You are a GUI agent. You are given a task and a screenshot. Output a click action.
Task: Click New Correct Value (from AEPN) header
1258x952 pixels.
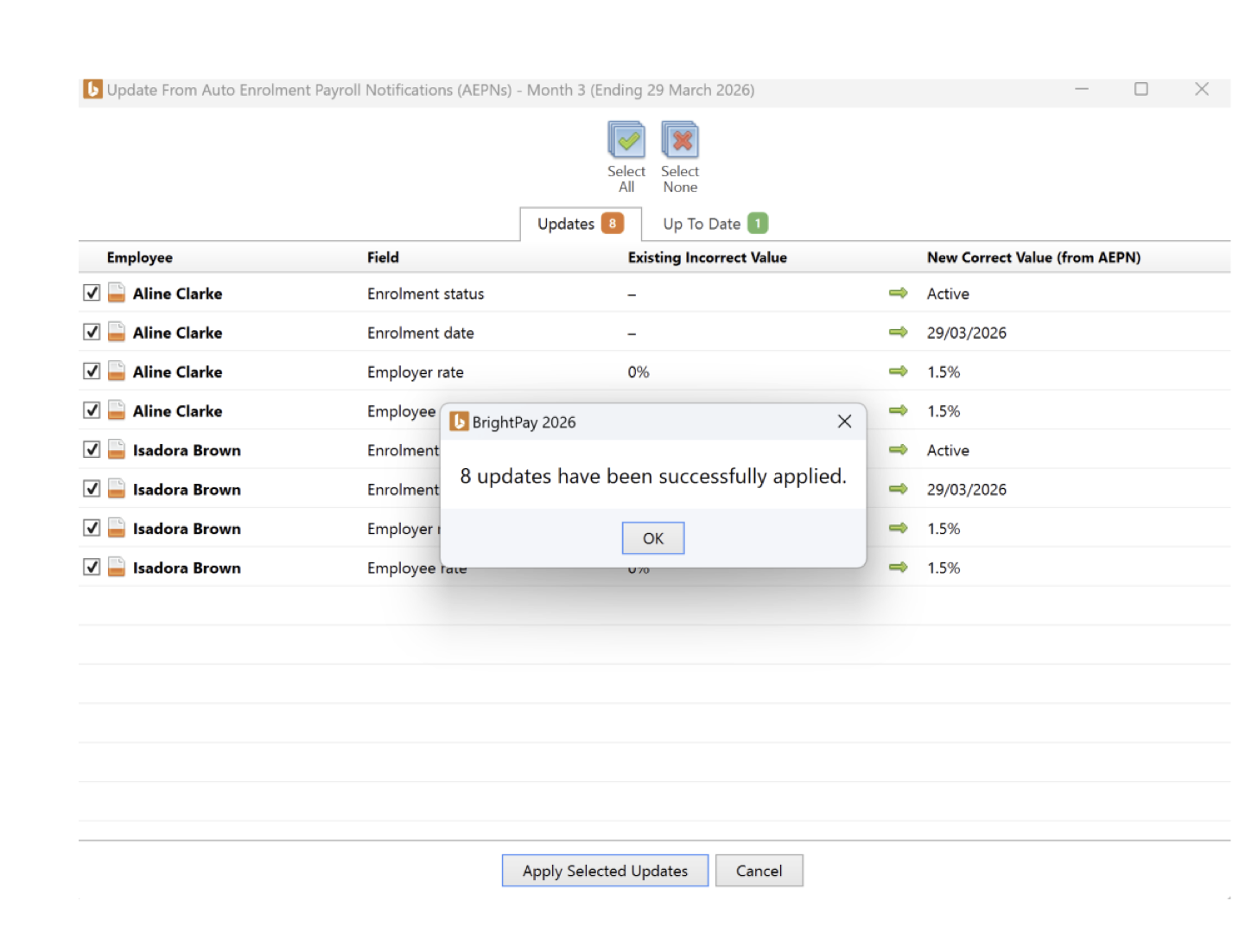(1033, 257)
